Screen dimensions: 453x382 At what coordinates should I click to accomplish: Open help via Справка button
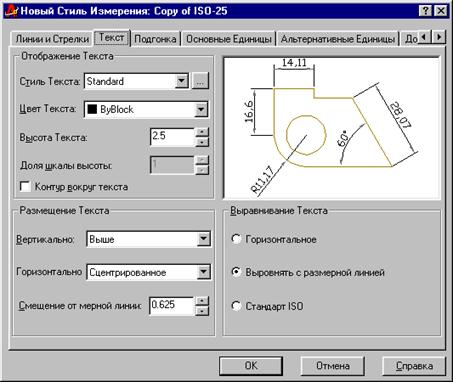[x=414, y=366]
